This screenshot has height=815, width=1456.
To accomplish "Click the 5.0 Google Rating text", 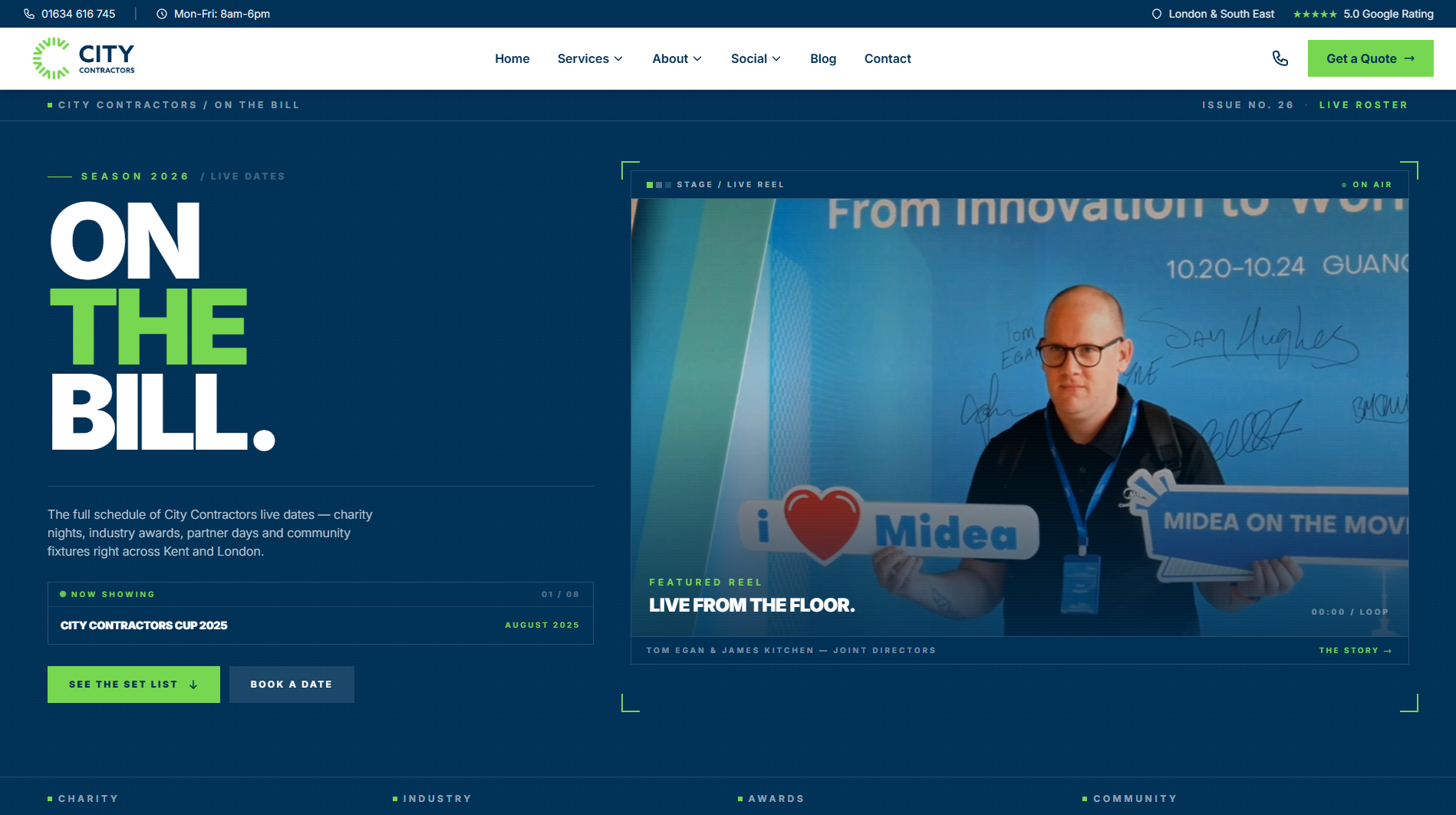I will point(1388,14).
